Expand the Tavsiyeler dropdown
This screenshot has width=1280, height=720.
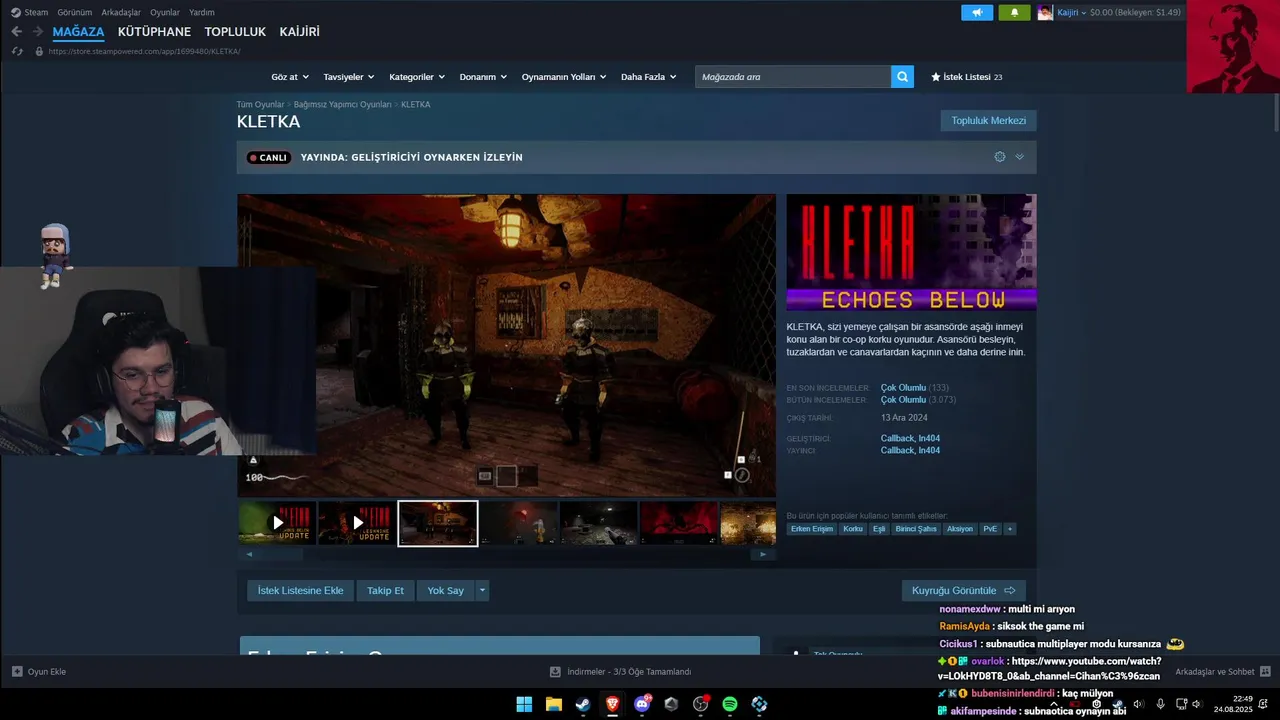(x=349, y=77)
